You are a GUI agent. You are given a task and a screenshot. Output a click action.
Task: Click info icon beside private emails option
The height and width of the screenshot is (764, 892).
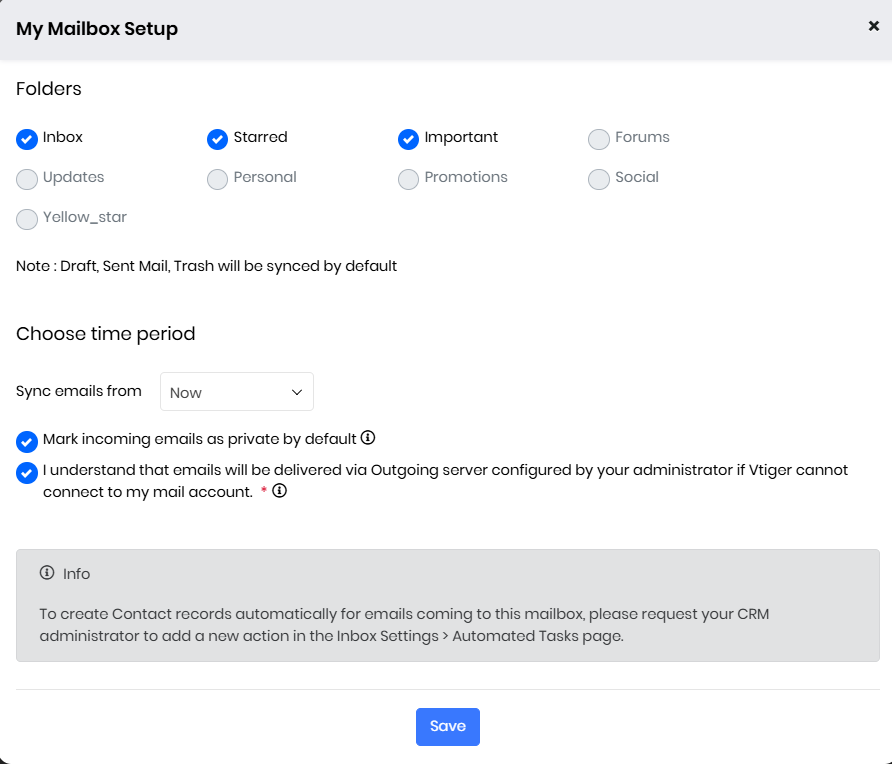click(x=368, y=438)
